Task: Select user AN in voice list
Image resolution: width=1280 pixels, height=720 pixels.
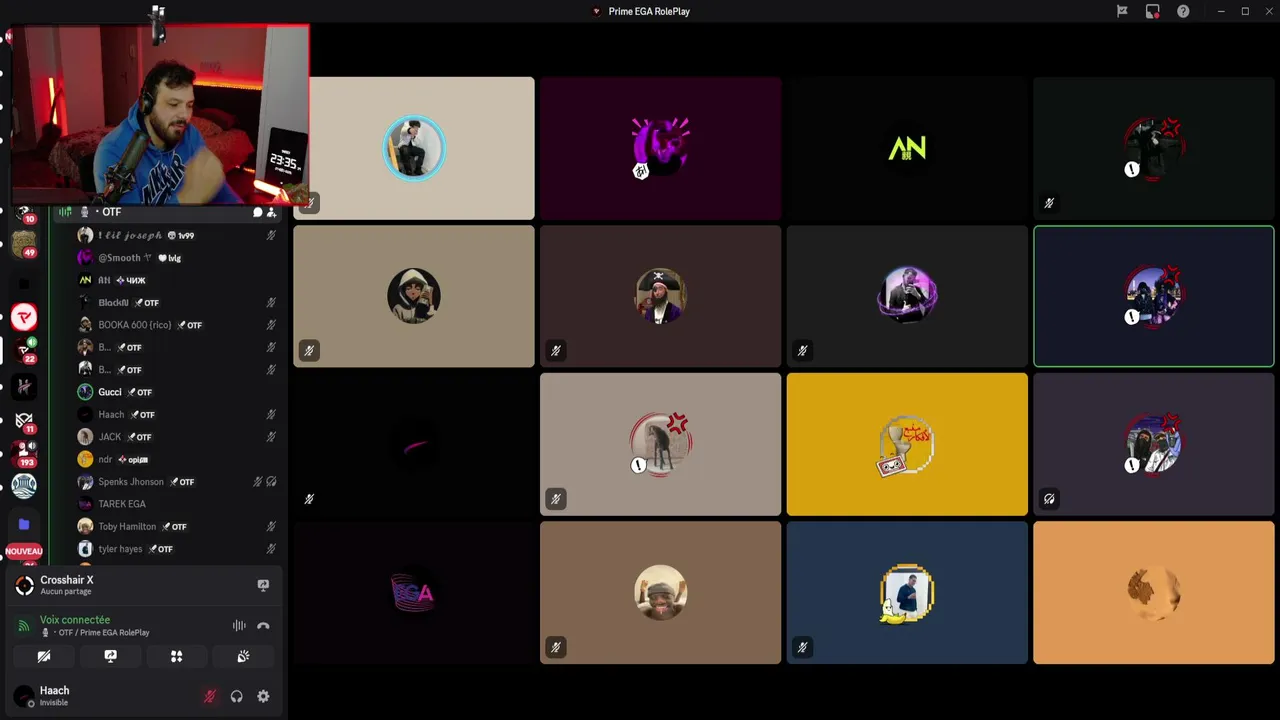Action: [175, 280]
